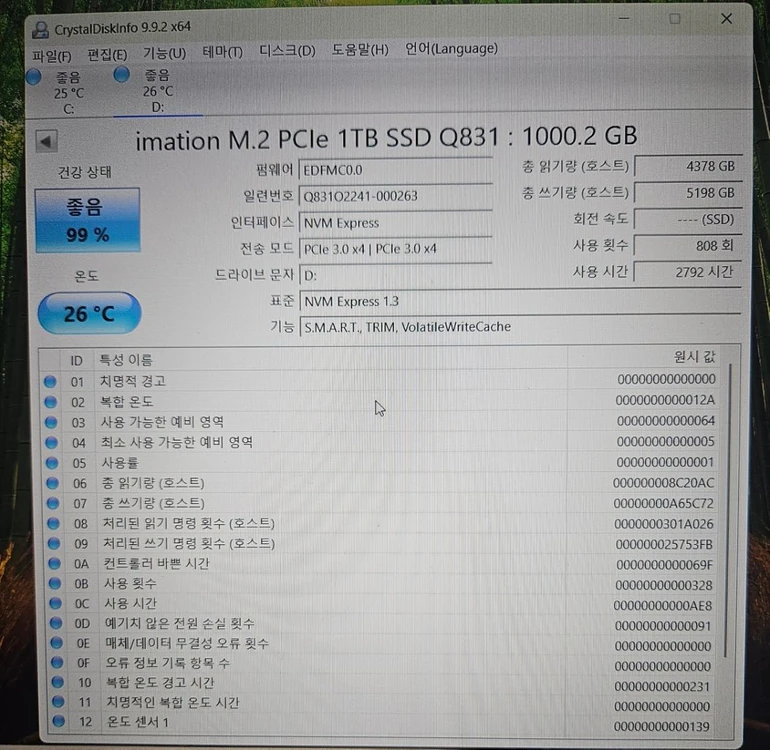The image size is (770, 750).
Task: Click raw value 0000000000231
Action: (662, 686)
